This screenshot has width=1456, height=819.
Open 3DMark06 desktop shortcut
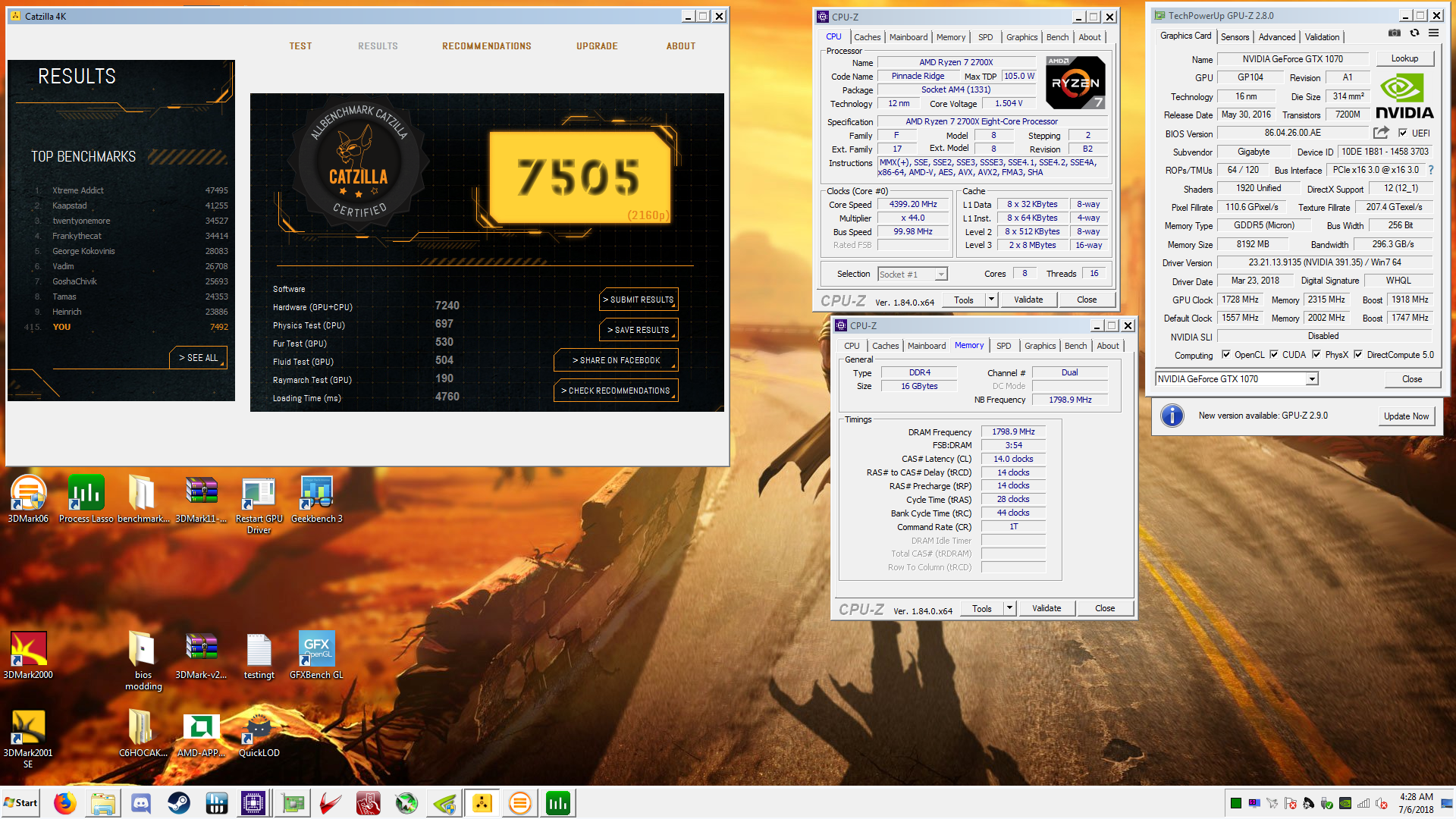(x=28, y=500)
